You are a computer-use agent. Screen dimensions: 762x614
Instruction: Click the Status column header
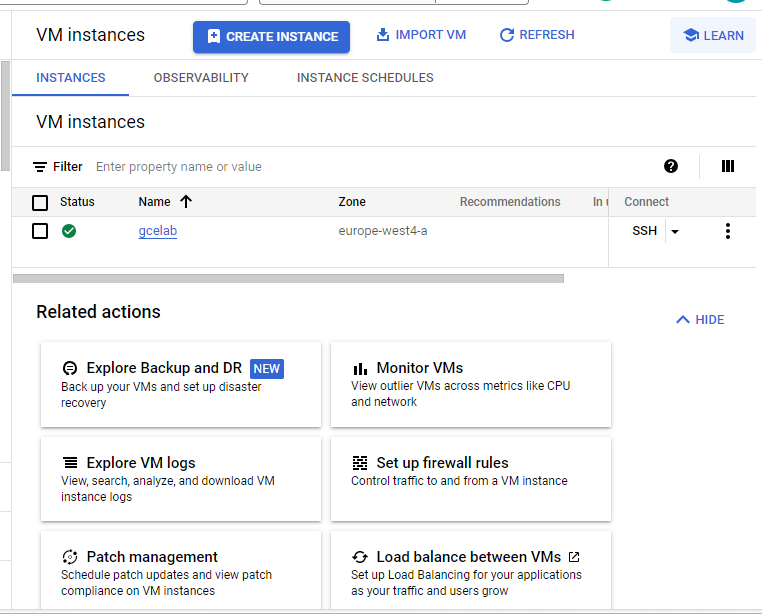[x=77, y=202]
